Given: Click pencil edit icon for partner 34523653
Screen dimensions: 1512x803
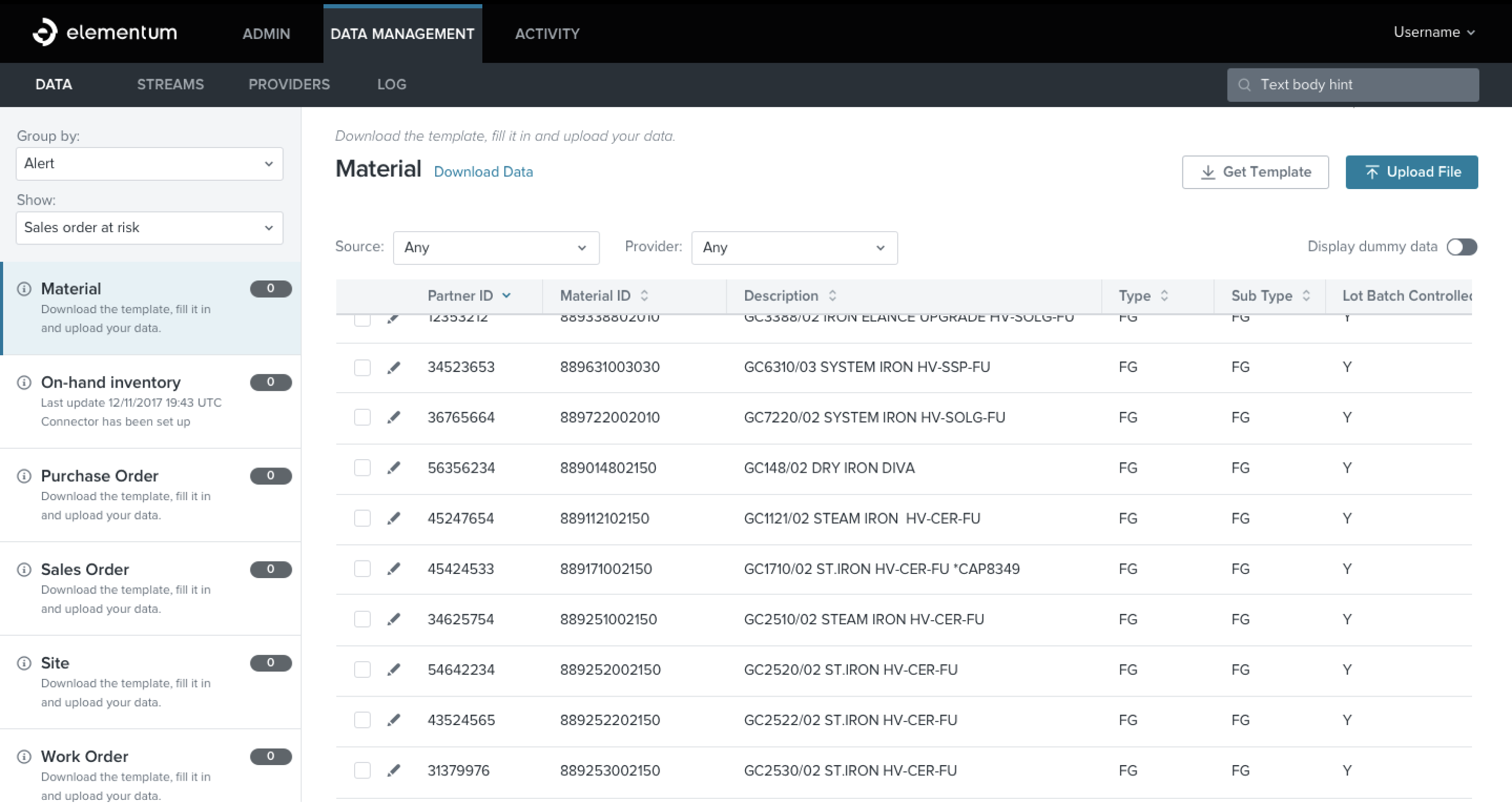Looking at the screenshot, I should click(394, 367).
